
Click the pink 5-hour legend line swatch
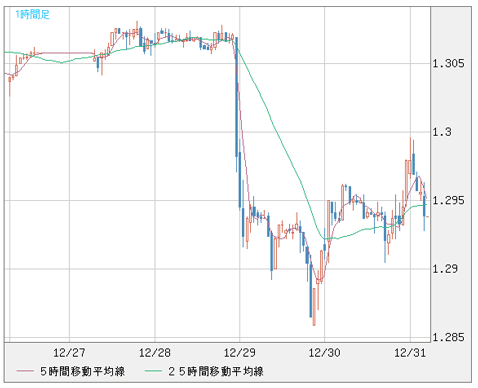(25, 371)
